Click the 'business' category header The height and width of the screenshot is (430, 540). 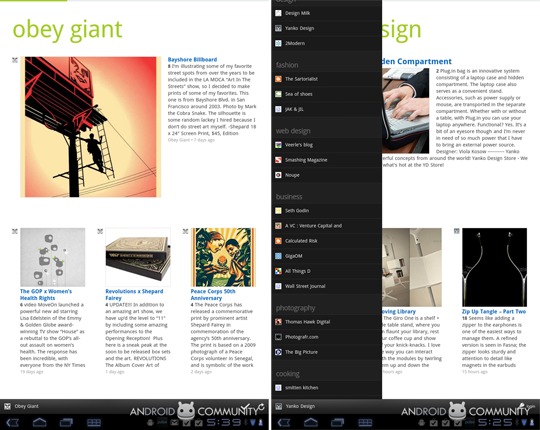(x=289, y=197)
